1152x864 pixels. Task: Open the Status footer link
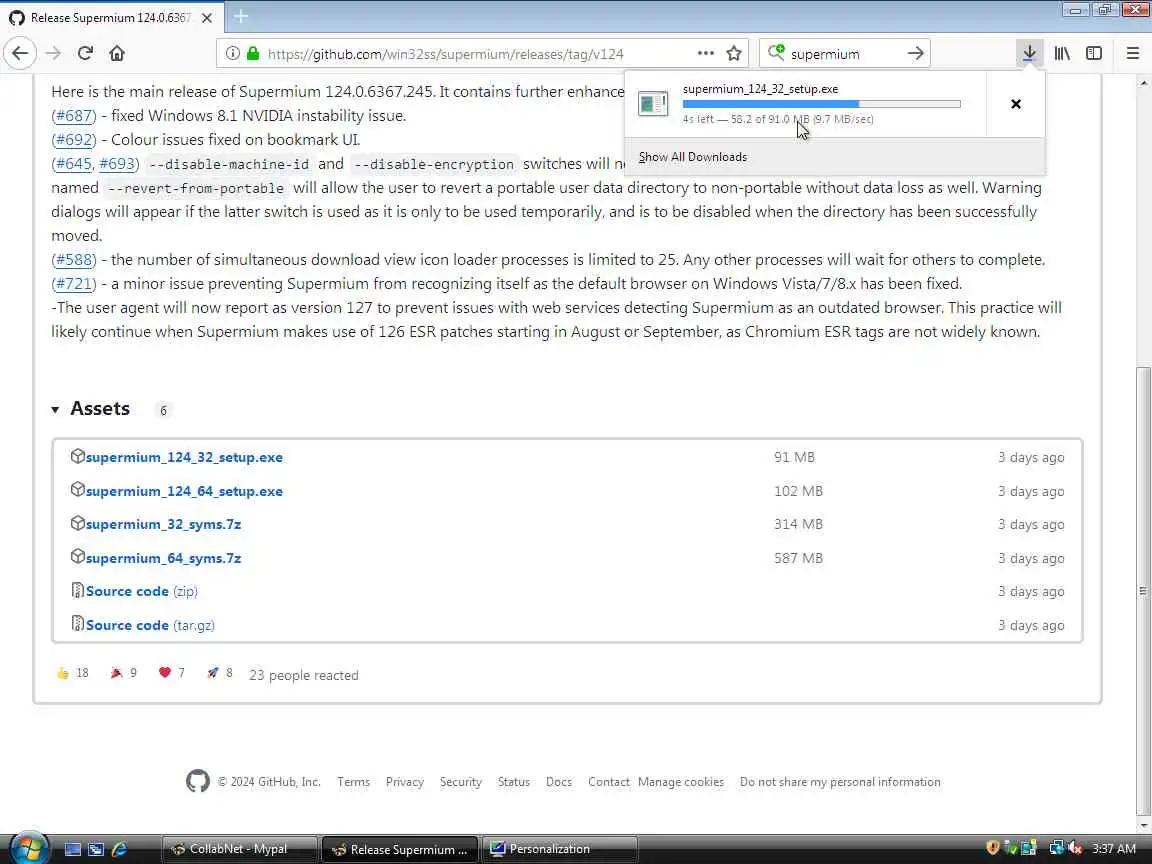click(514, 782)
